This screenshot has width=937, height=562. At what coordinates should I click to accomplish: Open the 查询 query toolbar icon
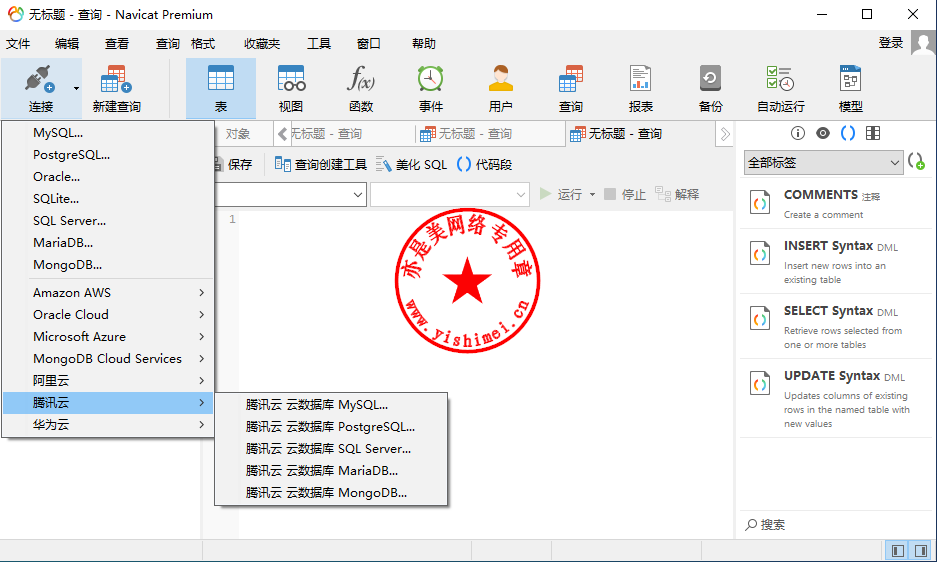571,80
